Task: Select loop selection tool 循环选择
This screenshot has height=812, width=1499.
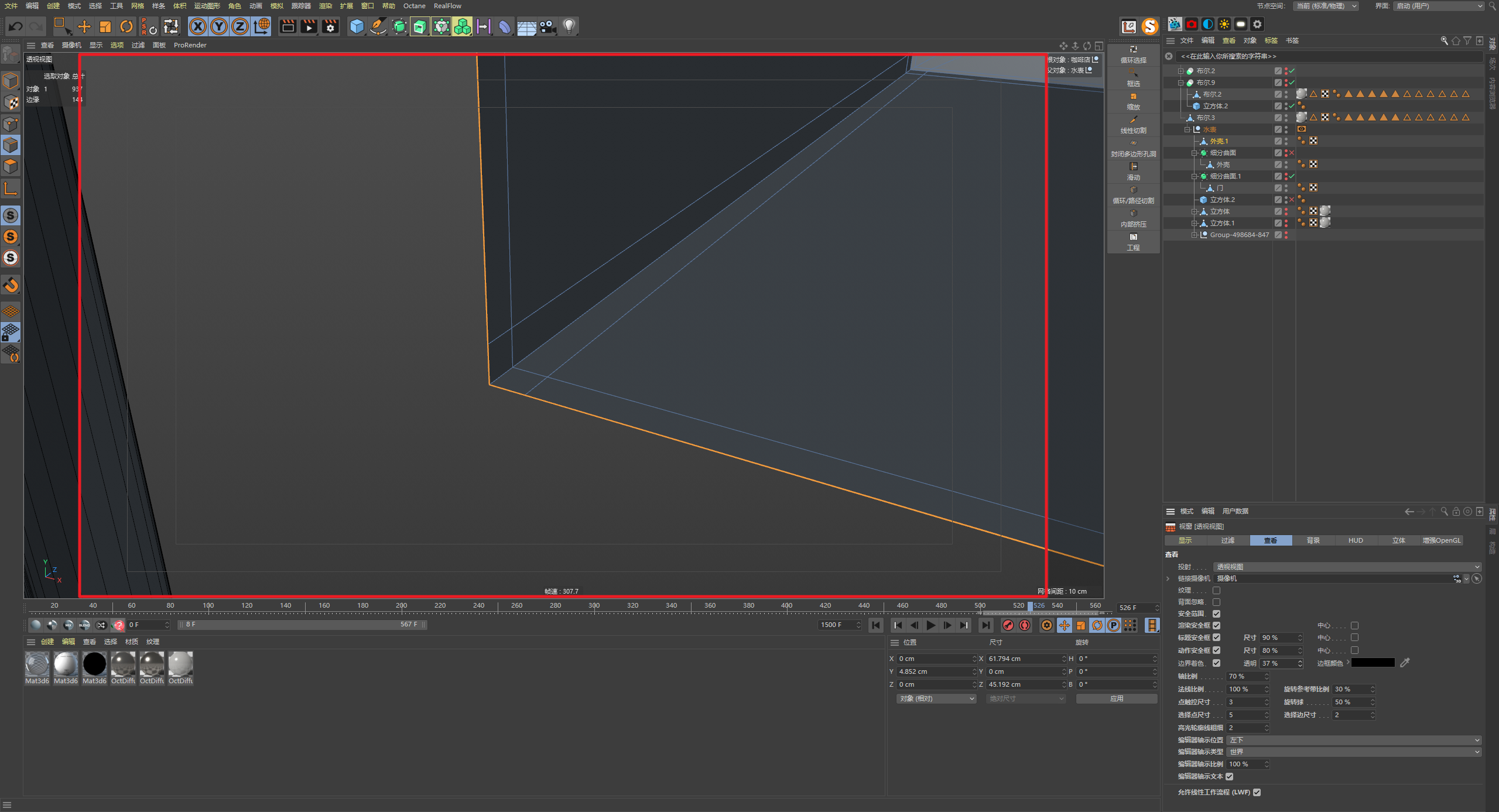Action: point(1133,54)
